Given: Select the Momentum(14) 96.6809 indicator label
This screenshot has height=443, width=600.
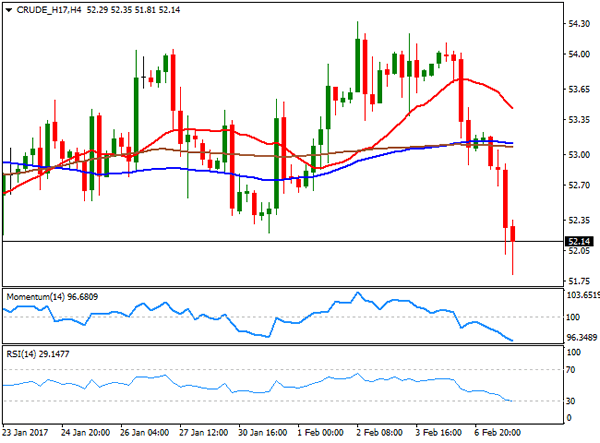Looking at the screenshot, I should click(x=52, y=297).
